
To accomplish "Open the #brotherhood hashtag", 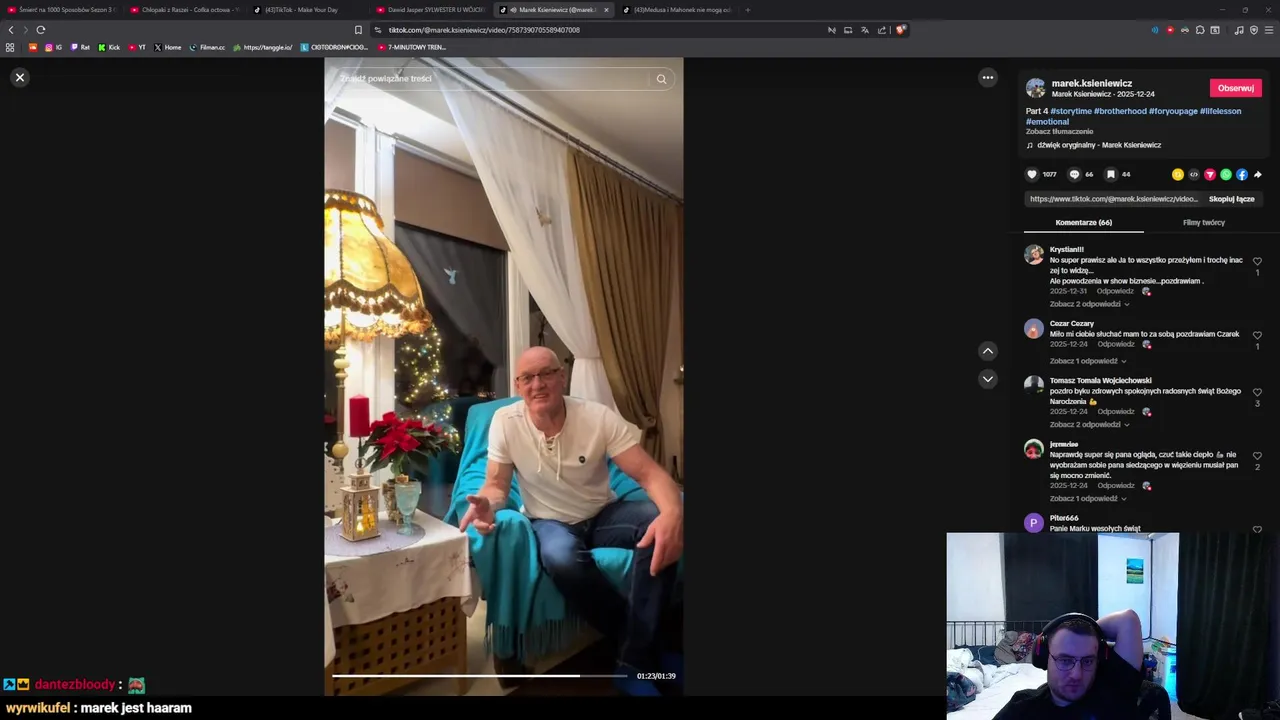I will coord(1120,111).
